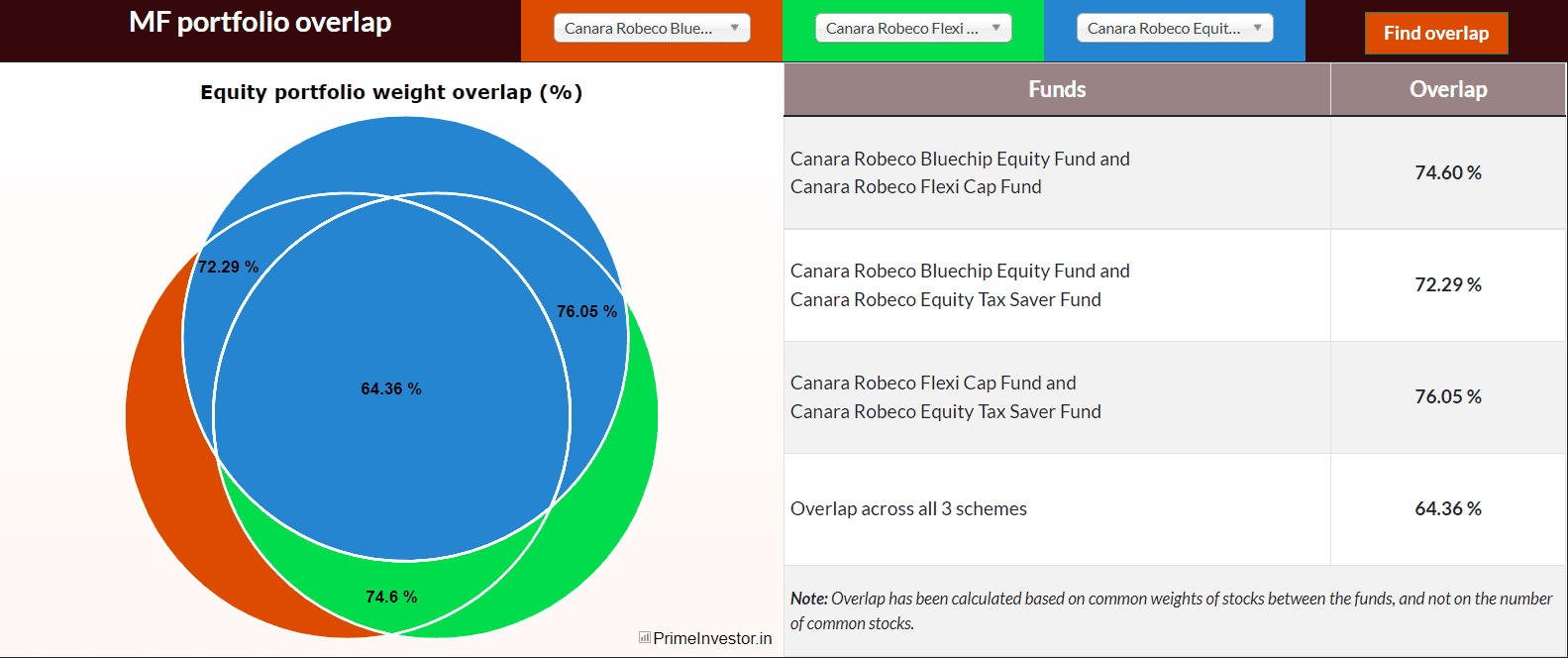Click the 74.6 % label on the Venn diagram
Image resolution: width=1568 pixels, height=658 pixels.
[391, 597]
